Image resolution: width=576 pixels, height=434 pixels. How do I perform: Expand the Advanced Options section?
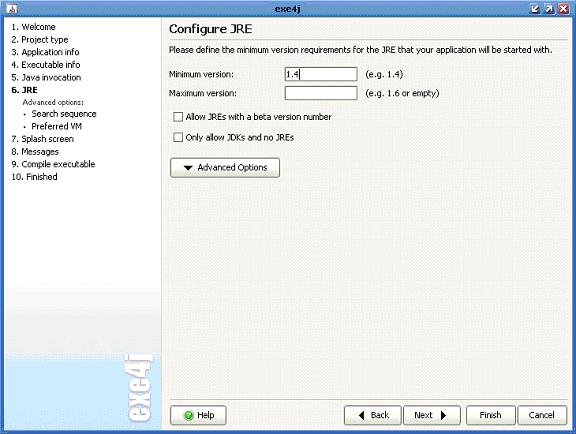(x=225, y=168)
